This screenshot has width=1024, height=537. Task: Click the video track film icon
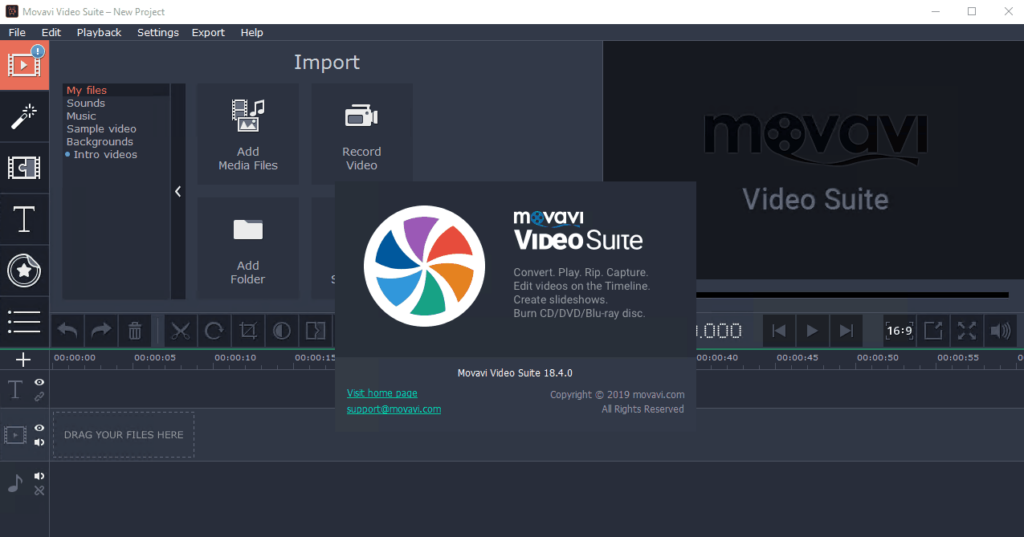tap(15, 435)
